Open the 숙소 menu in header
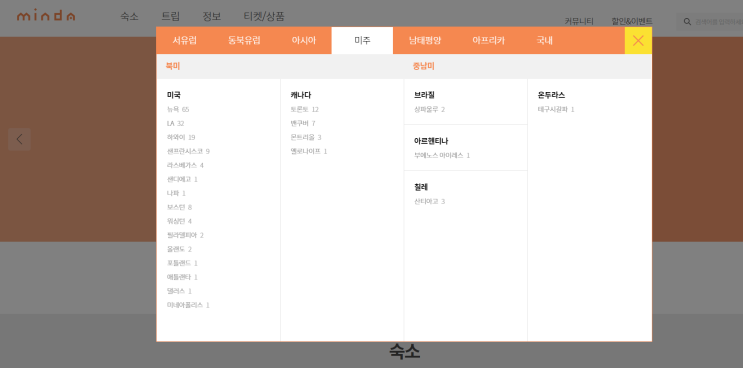This screenshot has width=743, height=368. tap(129, 17)
